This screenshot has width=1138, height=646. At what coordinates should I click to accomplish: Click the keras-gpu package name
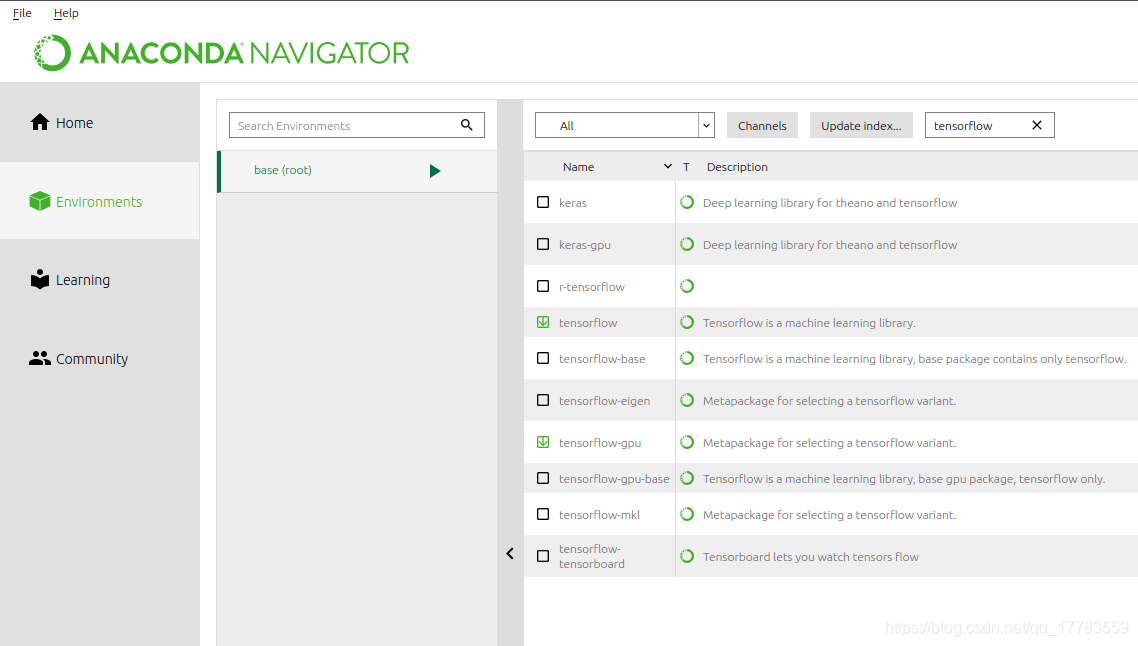point(585,245)
